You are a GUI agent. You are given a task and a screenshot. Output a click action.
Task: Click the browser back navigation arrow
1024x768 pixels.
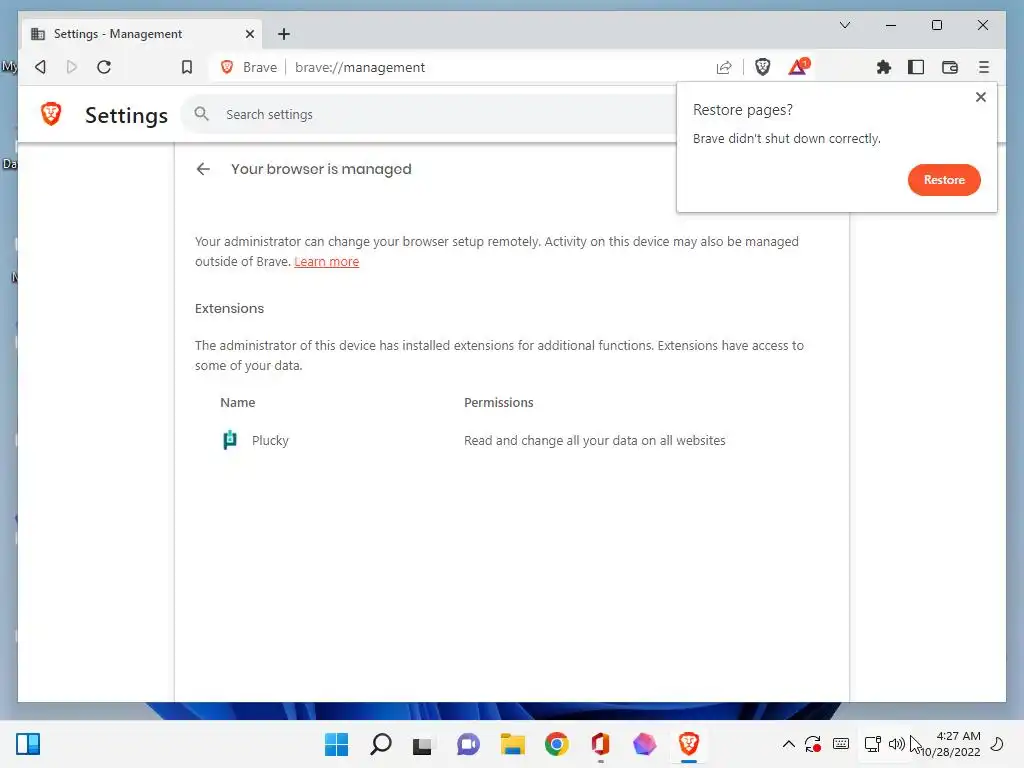[40, 67]
